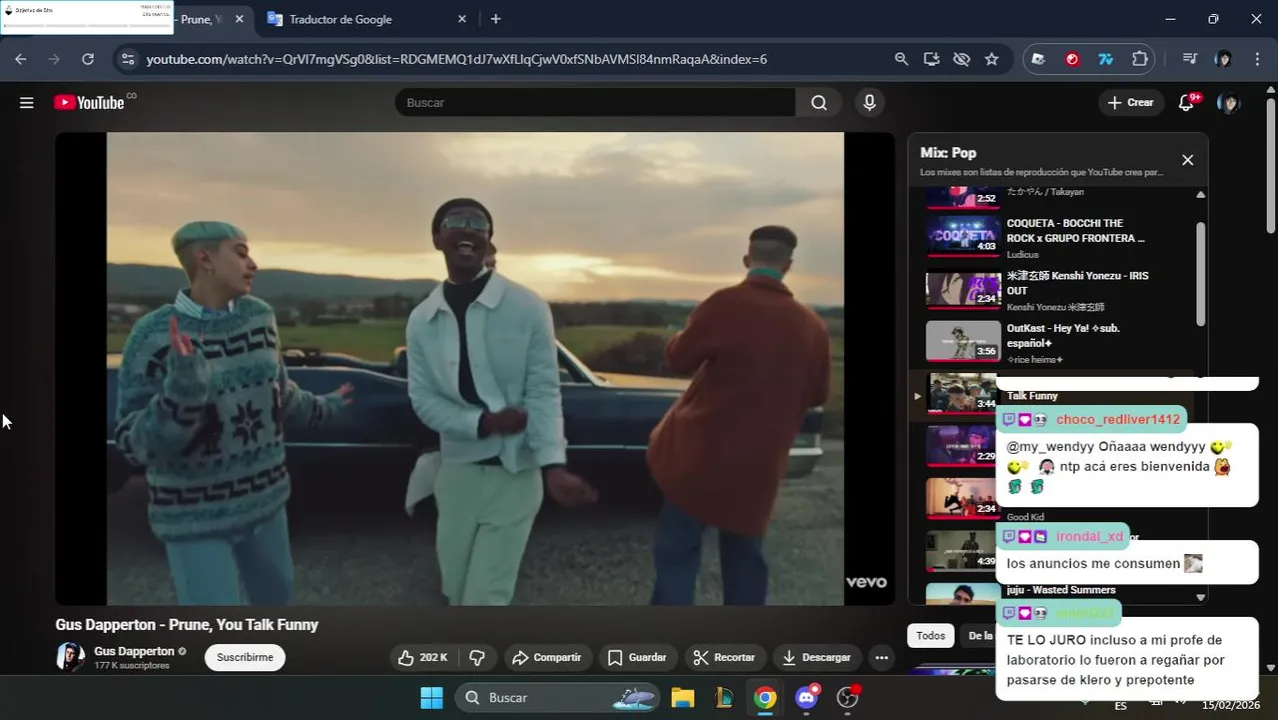1278x720 pixels.
Task: Click the video title text
Action: (186, 625)
